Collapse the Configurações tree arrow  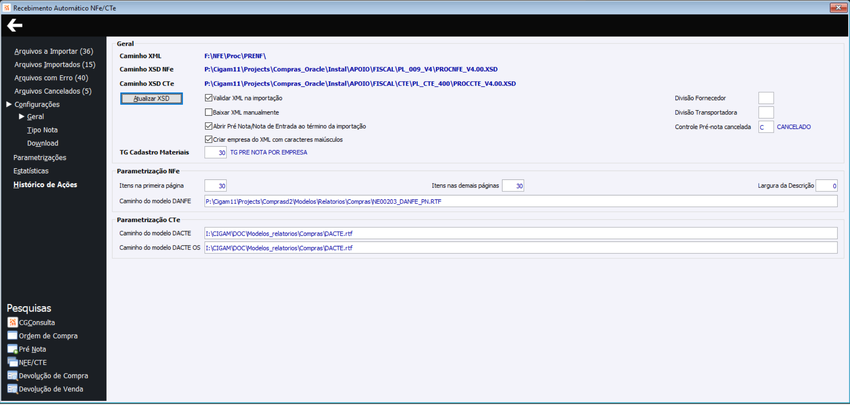click(9, 104)
